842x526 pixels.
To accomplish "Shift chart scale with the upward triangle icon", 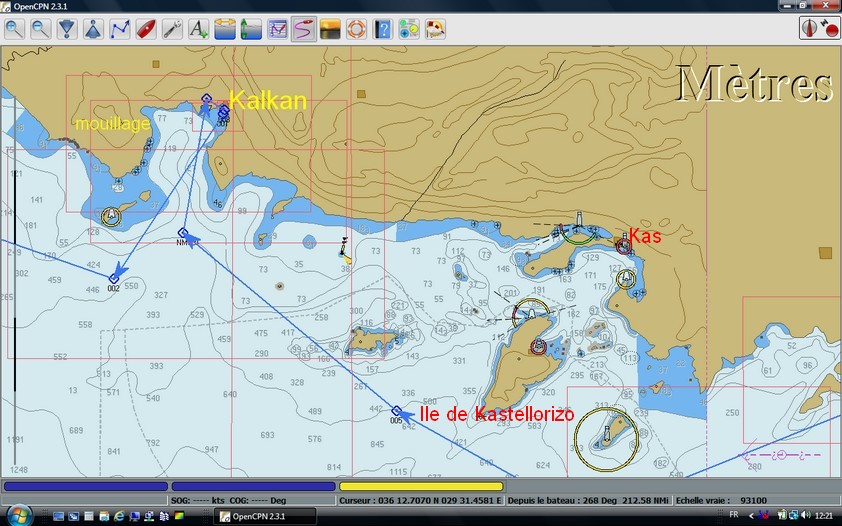I will pos(93,29).
